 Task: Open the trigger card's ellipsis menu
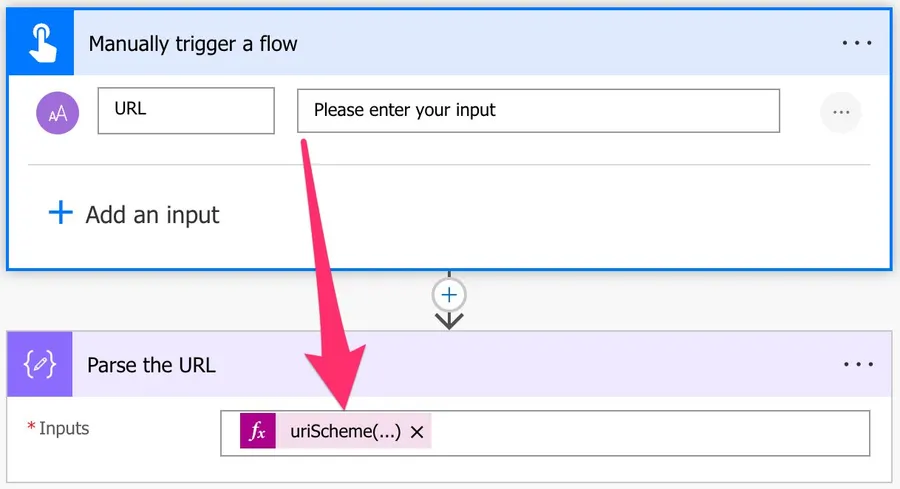857,44
